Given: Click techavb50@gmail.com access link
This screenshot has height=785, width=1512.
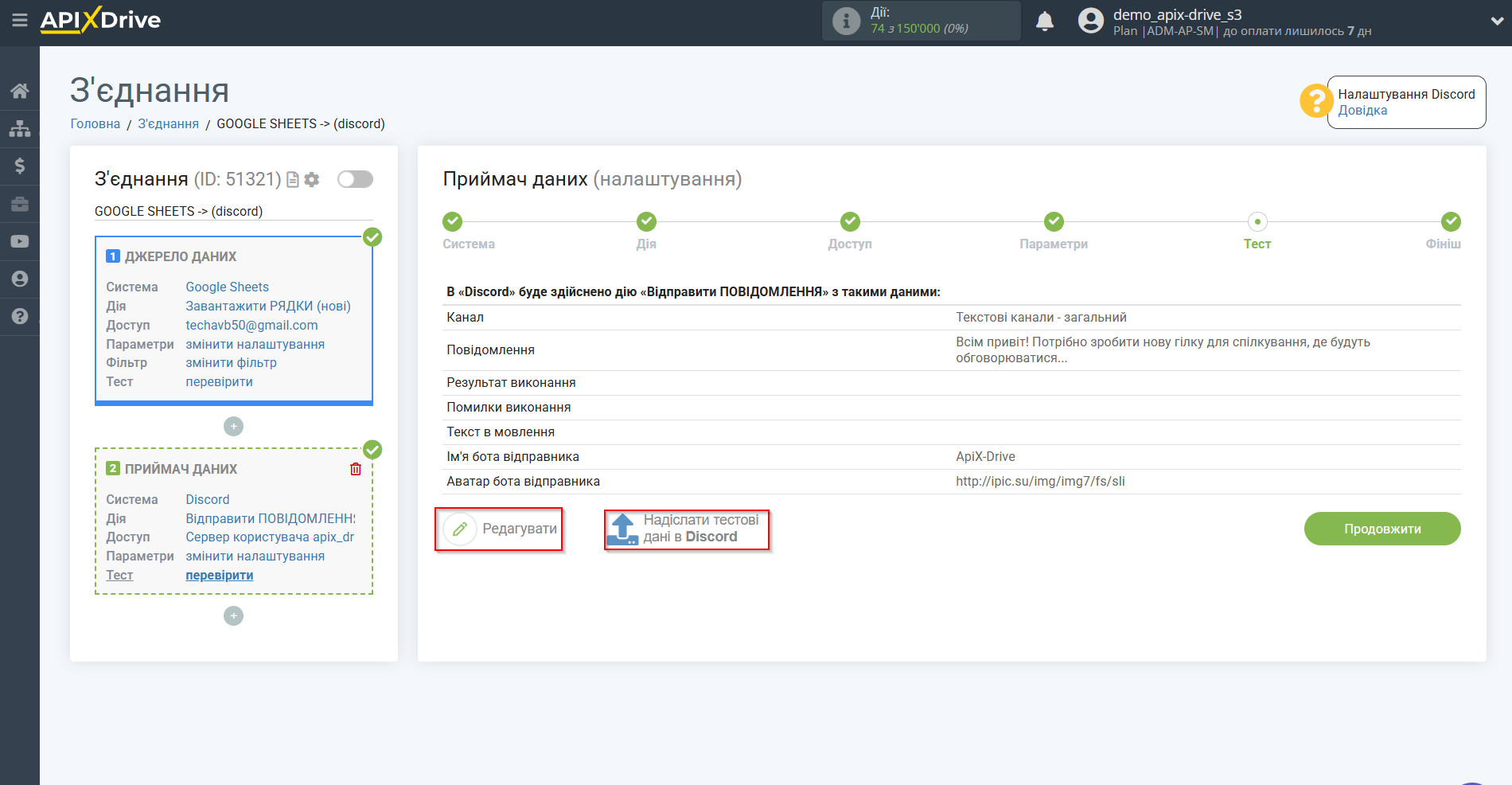Looking at the screenshot, I should 251,325.
